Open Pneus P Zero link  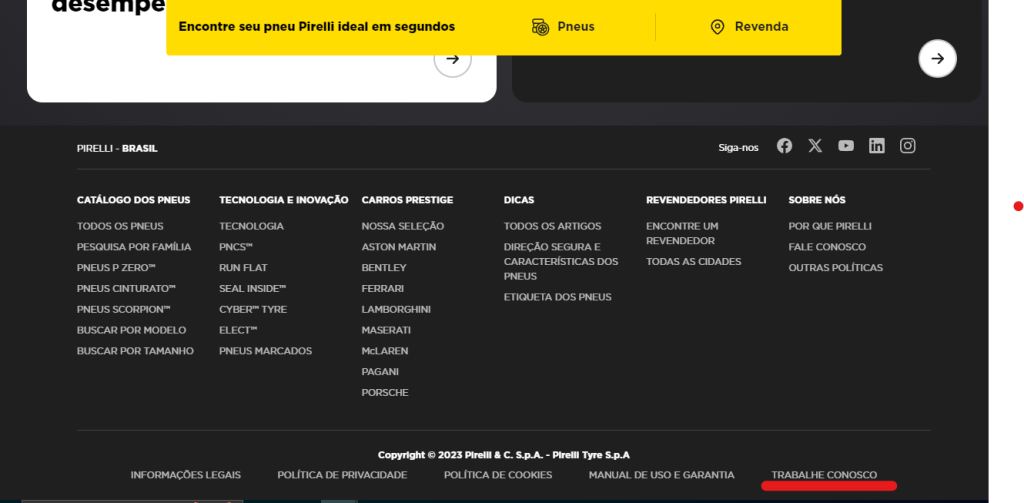[116, 268]
